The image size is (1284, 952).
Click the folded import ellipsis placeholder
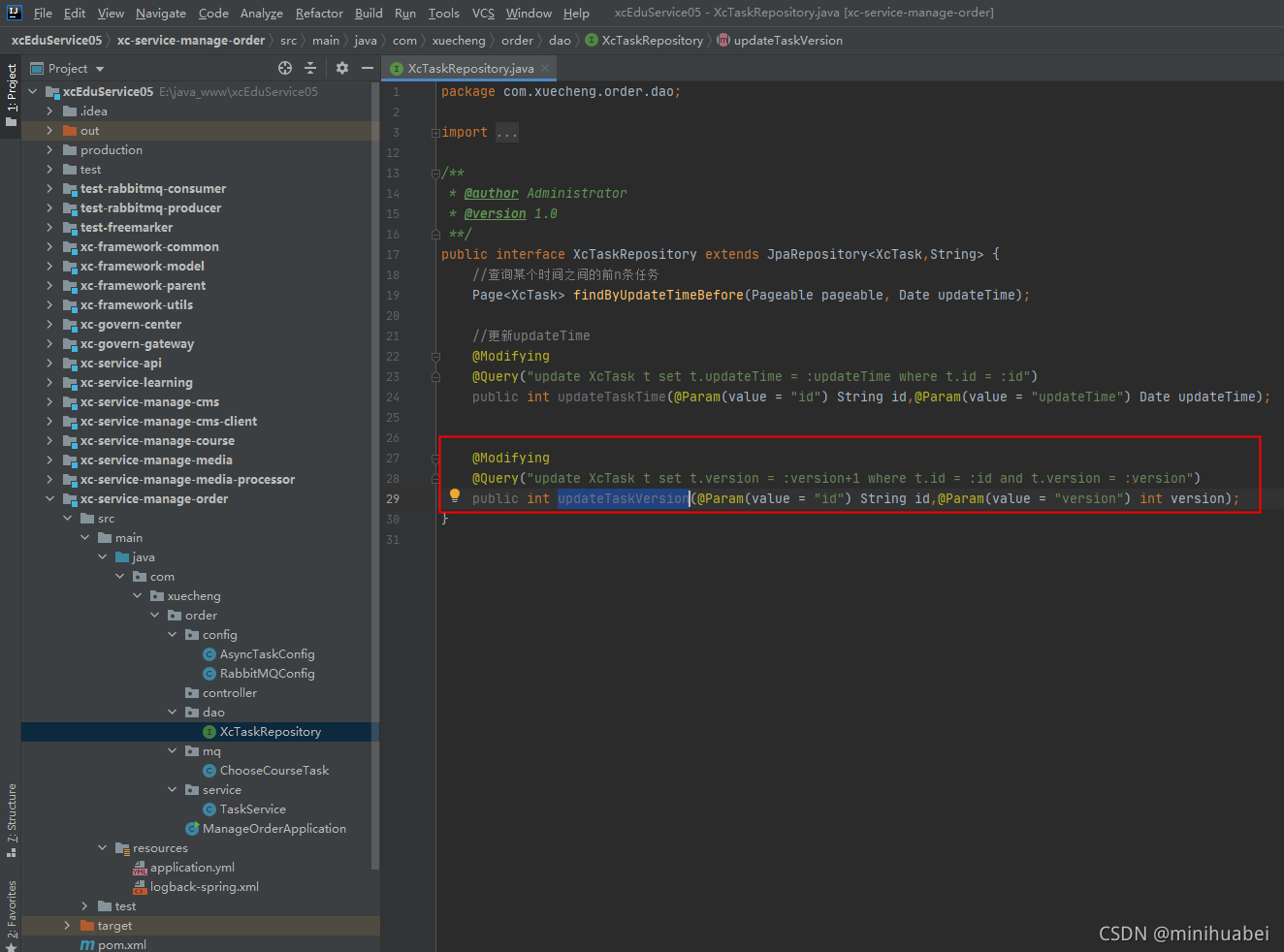[507, 133]
